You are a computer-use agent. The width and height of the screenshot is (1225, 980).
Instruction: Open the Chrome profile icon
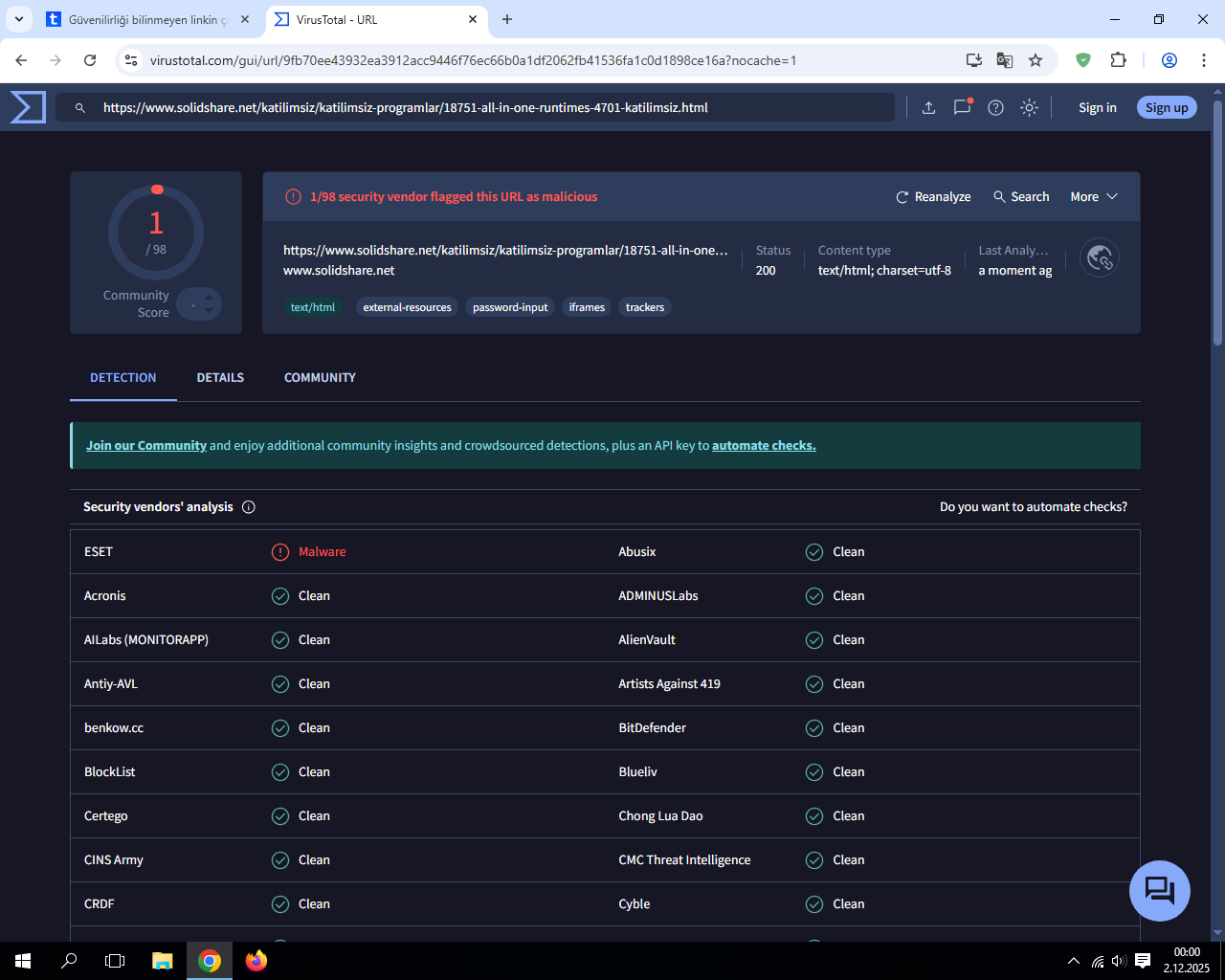pos(1169,60)
